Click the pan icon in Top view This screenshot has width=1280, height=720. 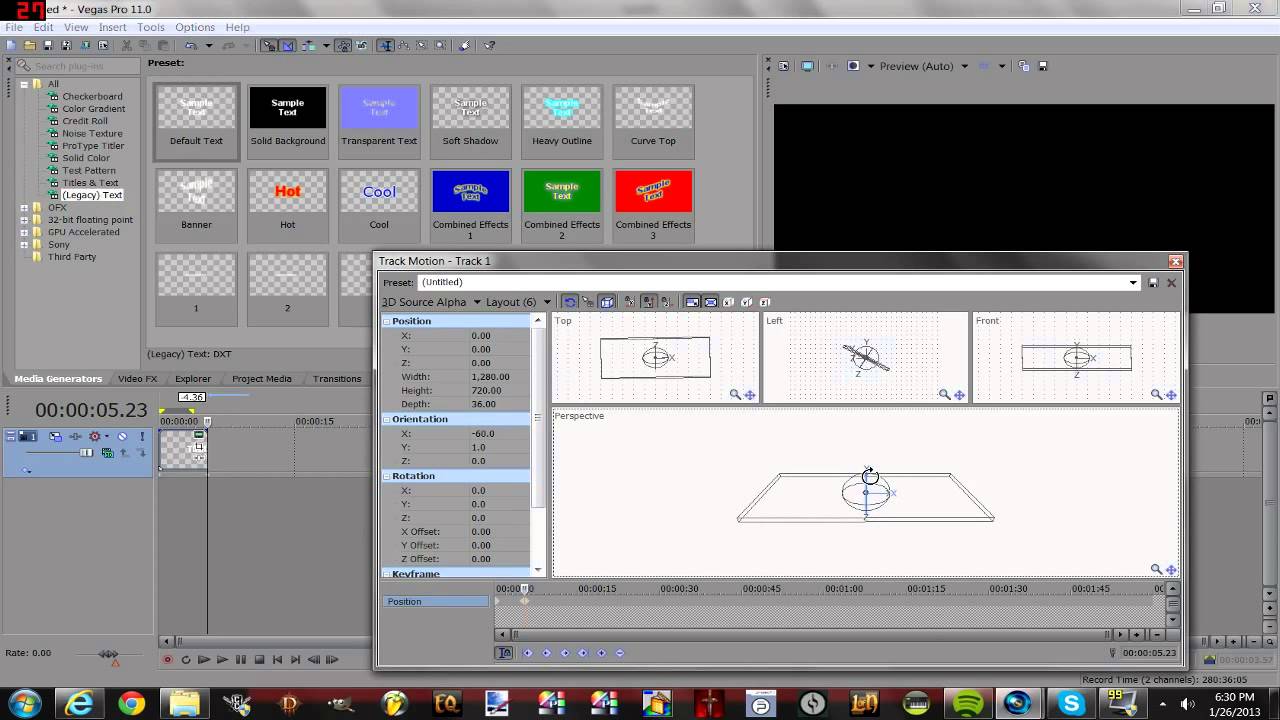[x=750, y=395]
